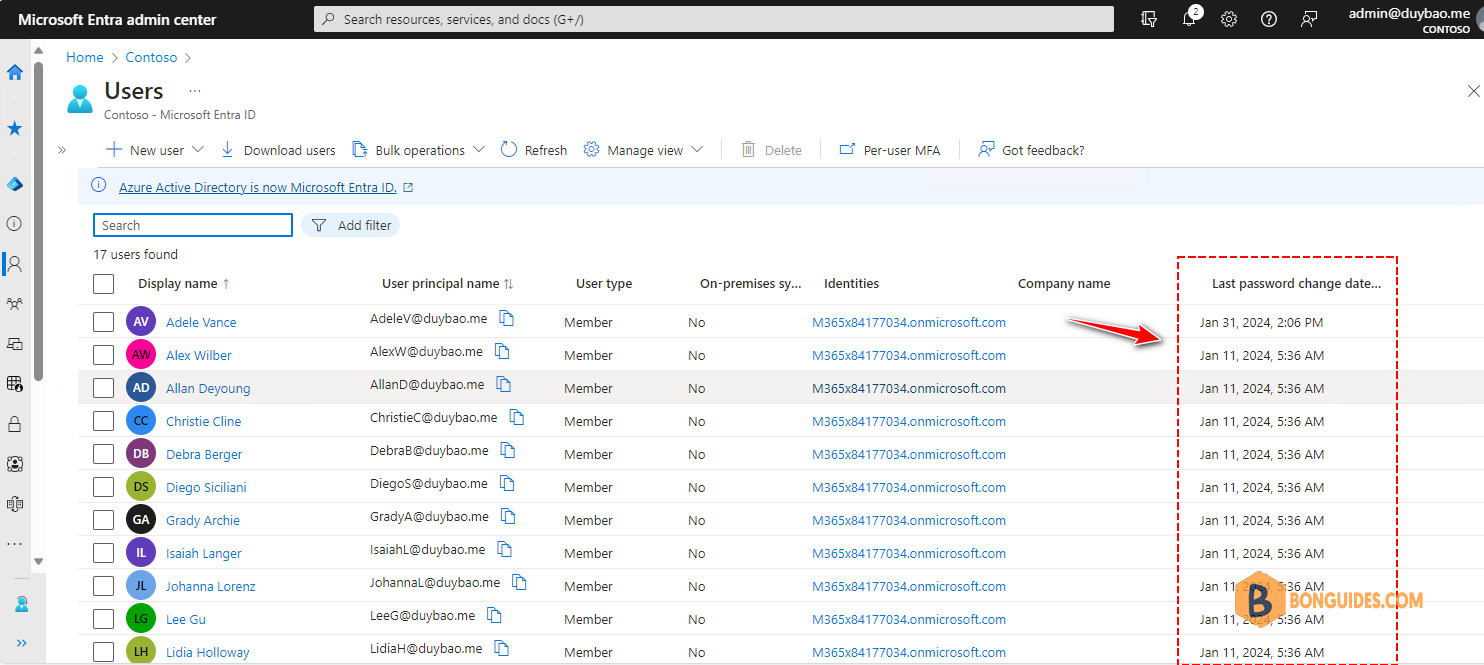Expand the Bulk operations dropdown
1484x665 pixels.
click(x=478, y=149)
